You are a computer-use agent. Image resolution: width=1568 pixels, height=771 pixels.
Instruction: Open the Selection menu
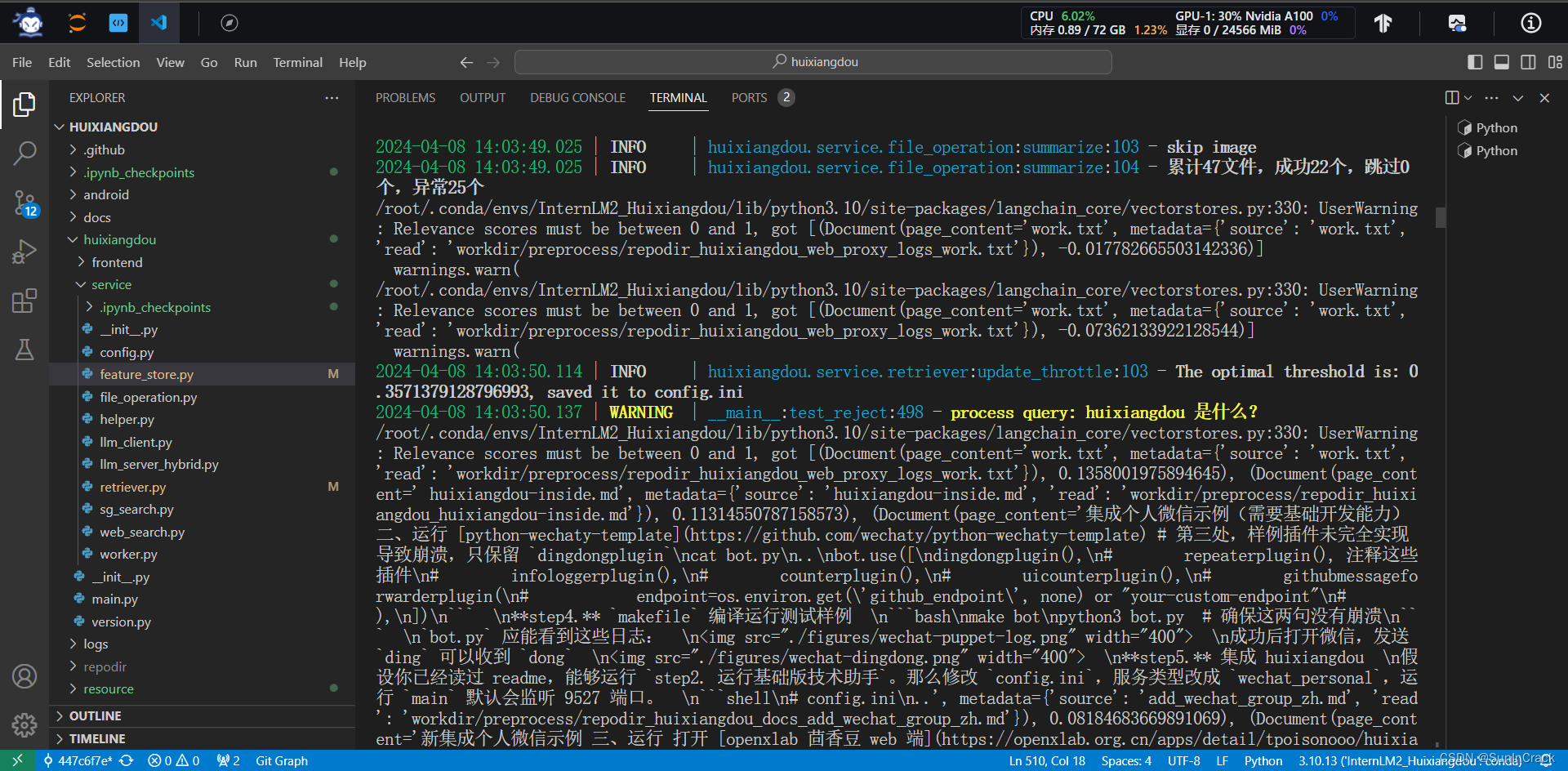point(114,62)
